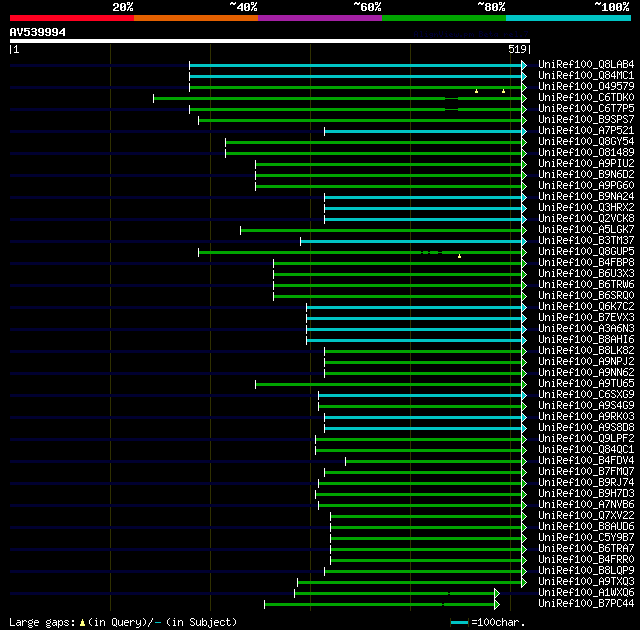This screenshot has width=640, height=630.
Task: Click the red 20% identity legend segment
Action: click(x=72, y=18)
